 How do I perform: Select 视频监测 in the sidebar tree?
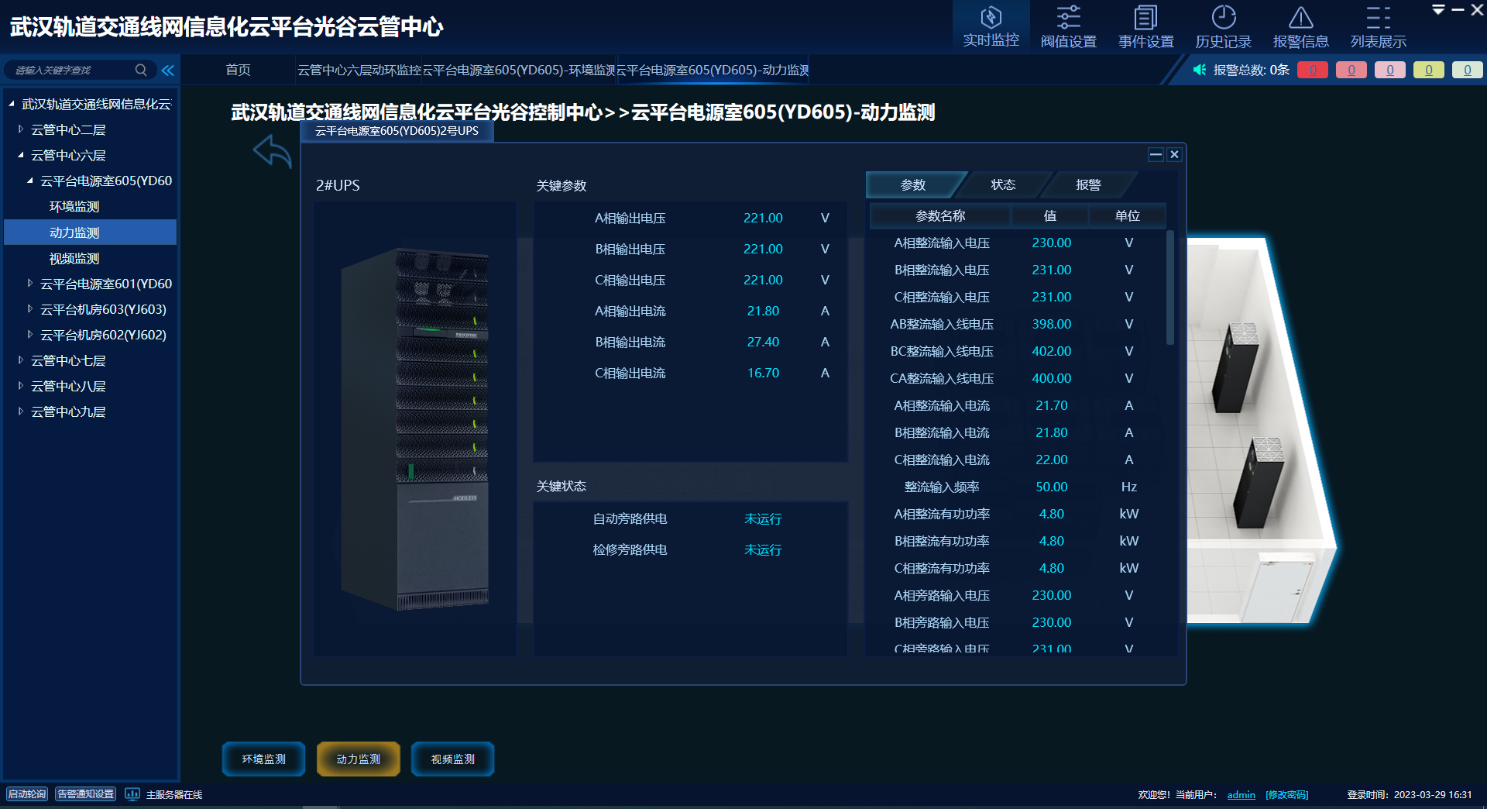tap(74, 258)
